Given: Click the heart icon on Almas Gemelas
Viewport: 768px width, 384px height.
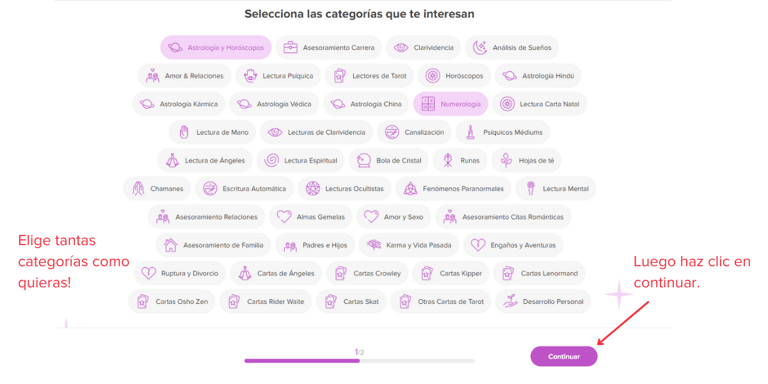Looking at the screenshot, I should pyautogui.click(x=284, y=216).
